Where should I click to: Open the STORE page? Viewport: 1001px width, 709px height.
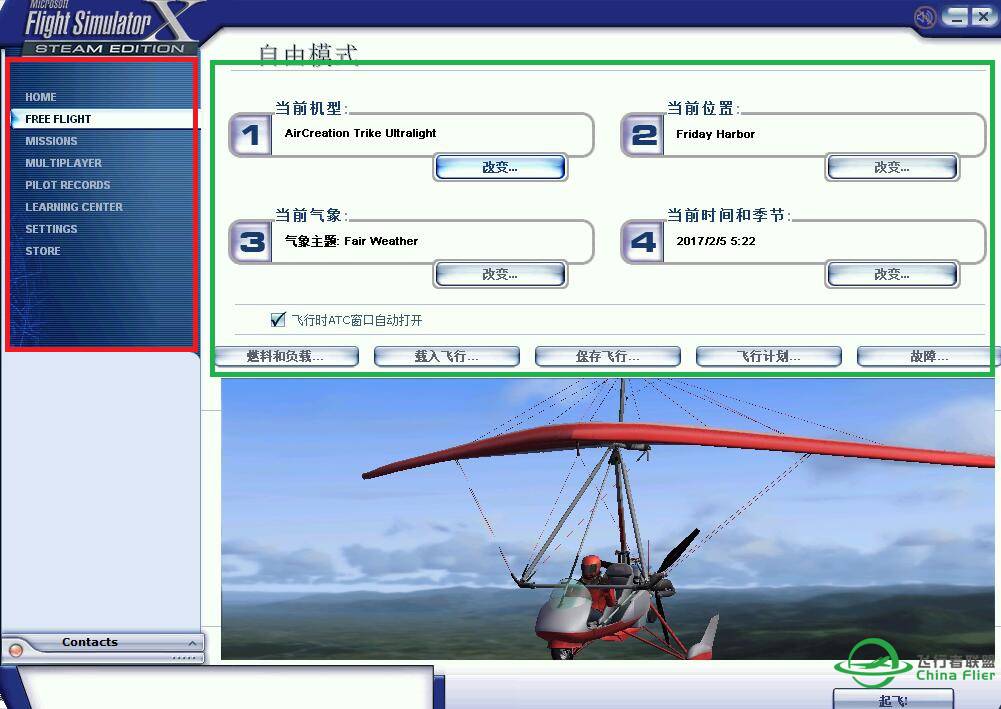(x=43, y=251)
